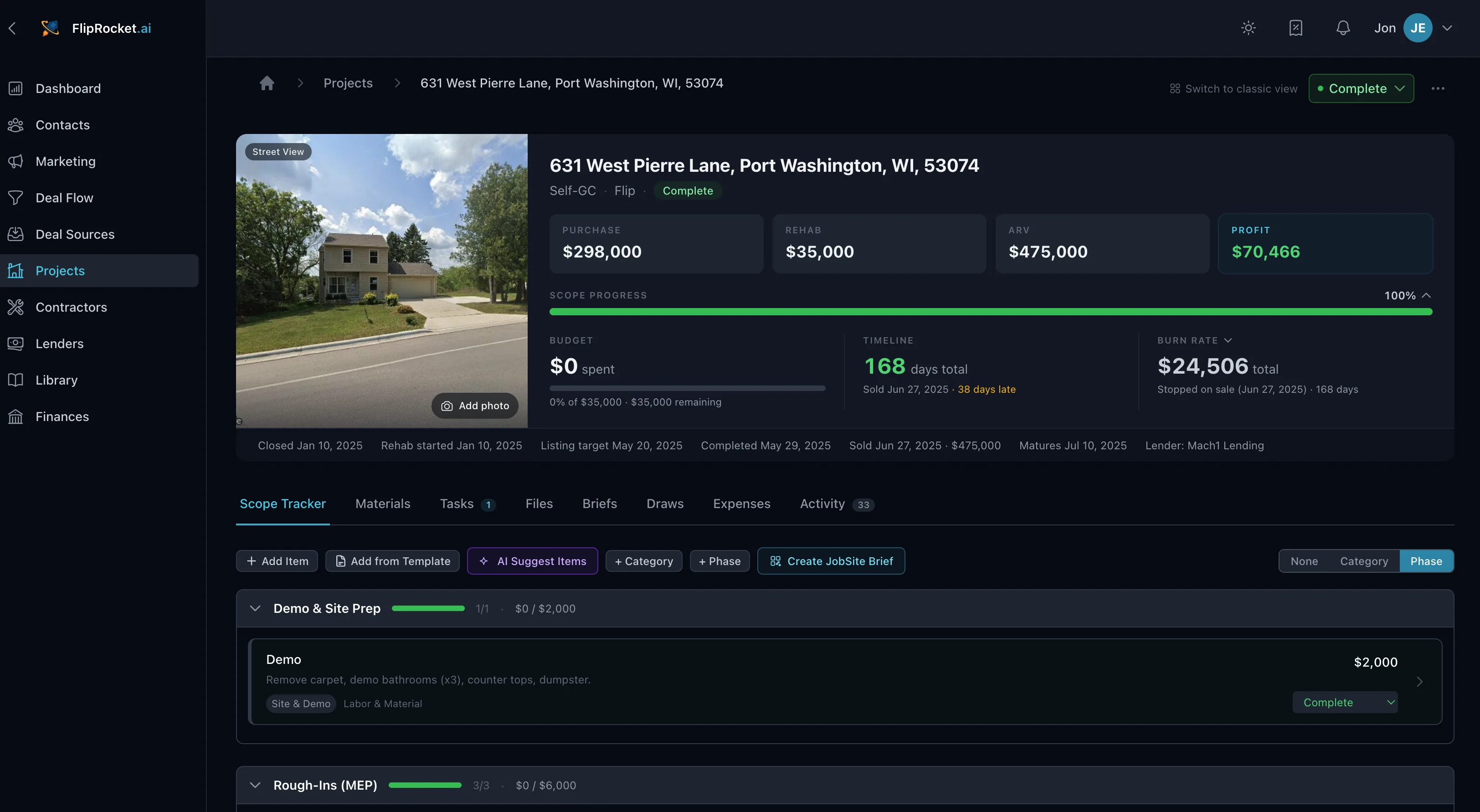
Task: Click the plus icon in Add Item
Action: [x=251, y=561]
